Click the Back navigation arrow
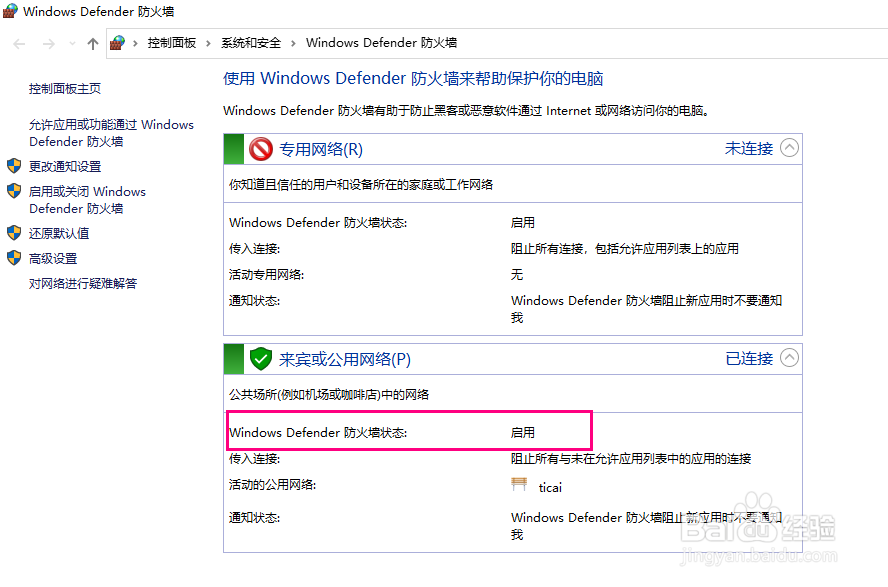The height and width of the screenshot is (587, 888). 19,44
